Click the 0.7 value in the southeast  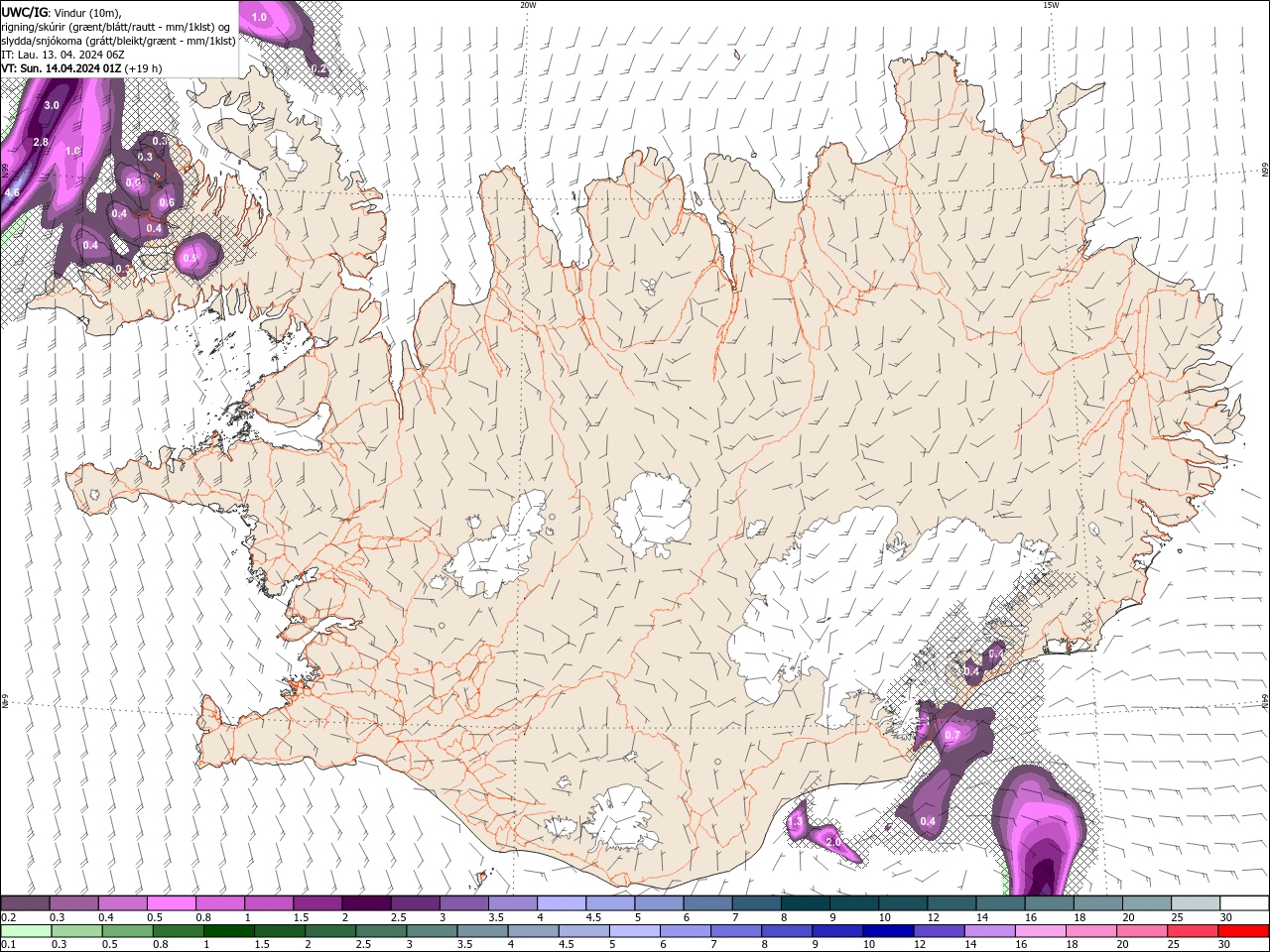click(952, 735)
